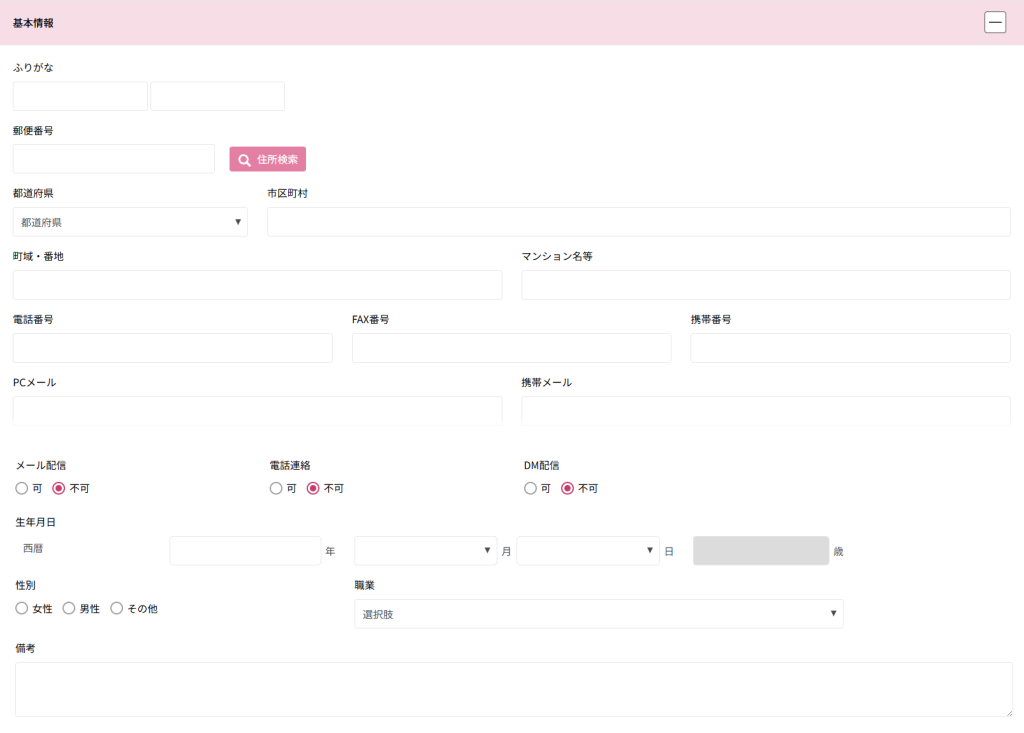The image size is (1024, 733).
Task: Expand the 職業 occupation dropdown
Action: [x=598, y=614]
